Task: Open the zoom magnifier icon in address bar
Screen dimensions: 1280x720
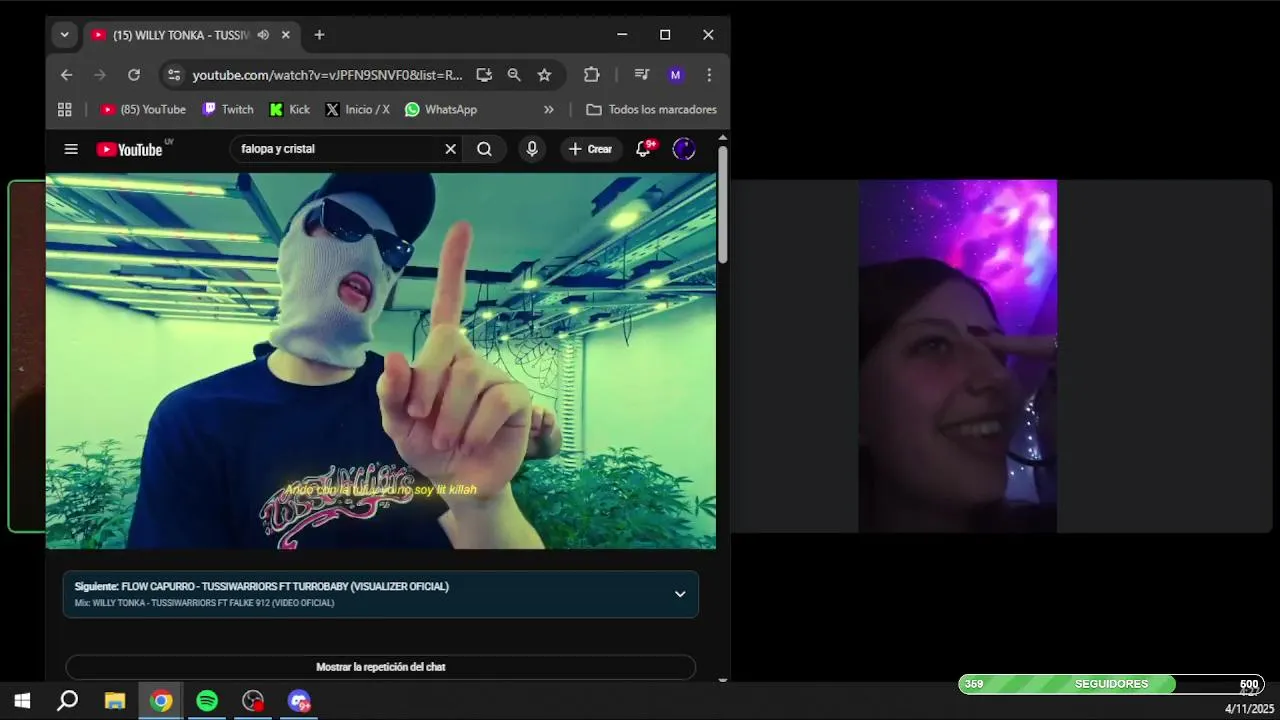Action: point(514,75)
